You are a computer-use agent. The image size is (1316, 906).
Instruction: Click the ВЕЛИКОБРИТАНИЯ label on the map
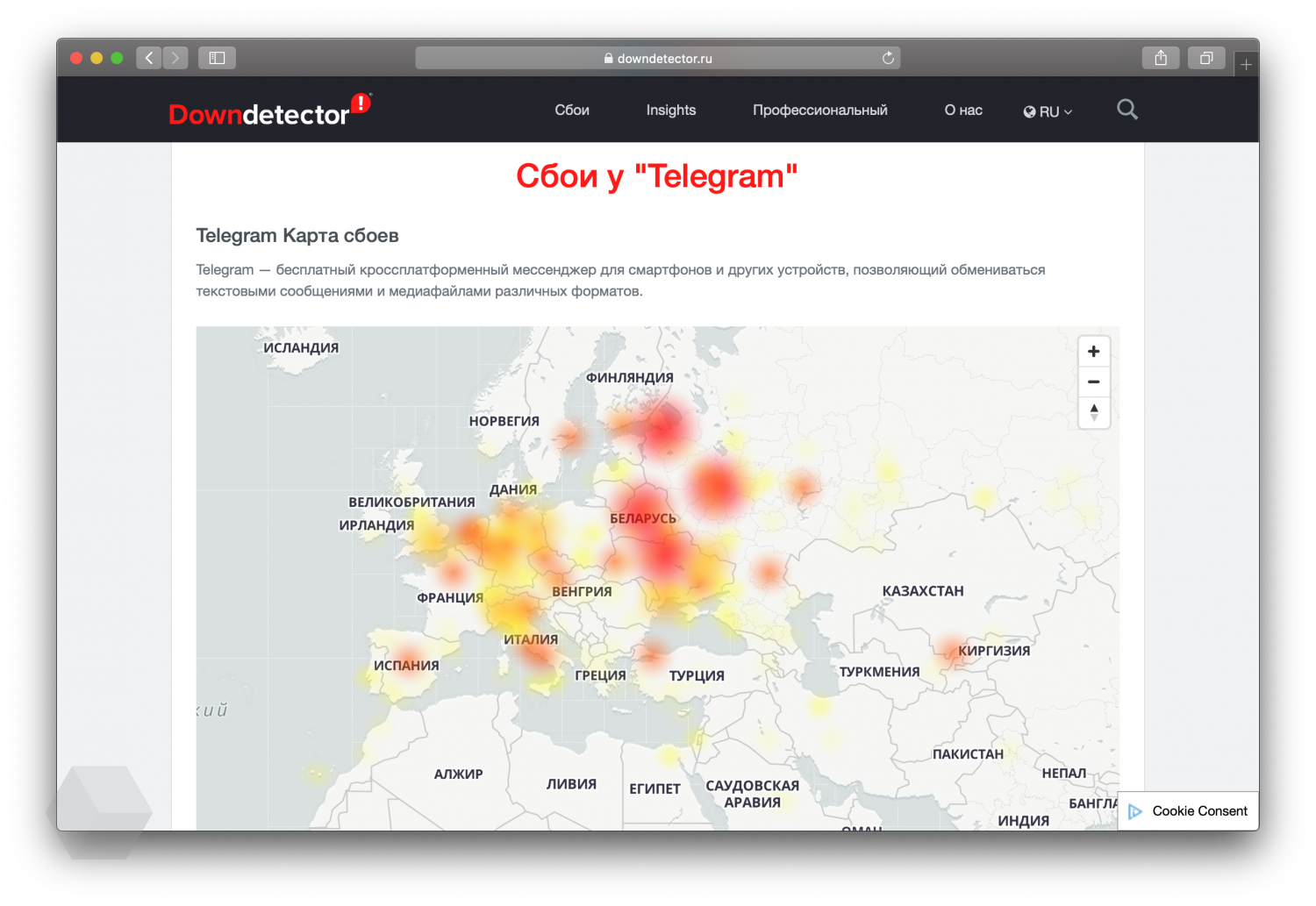[411, 502]
